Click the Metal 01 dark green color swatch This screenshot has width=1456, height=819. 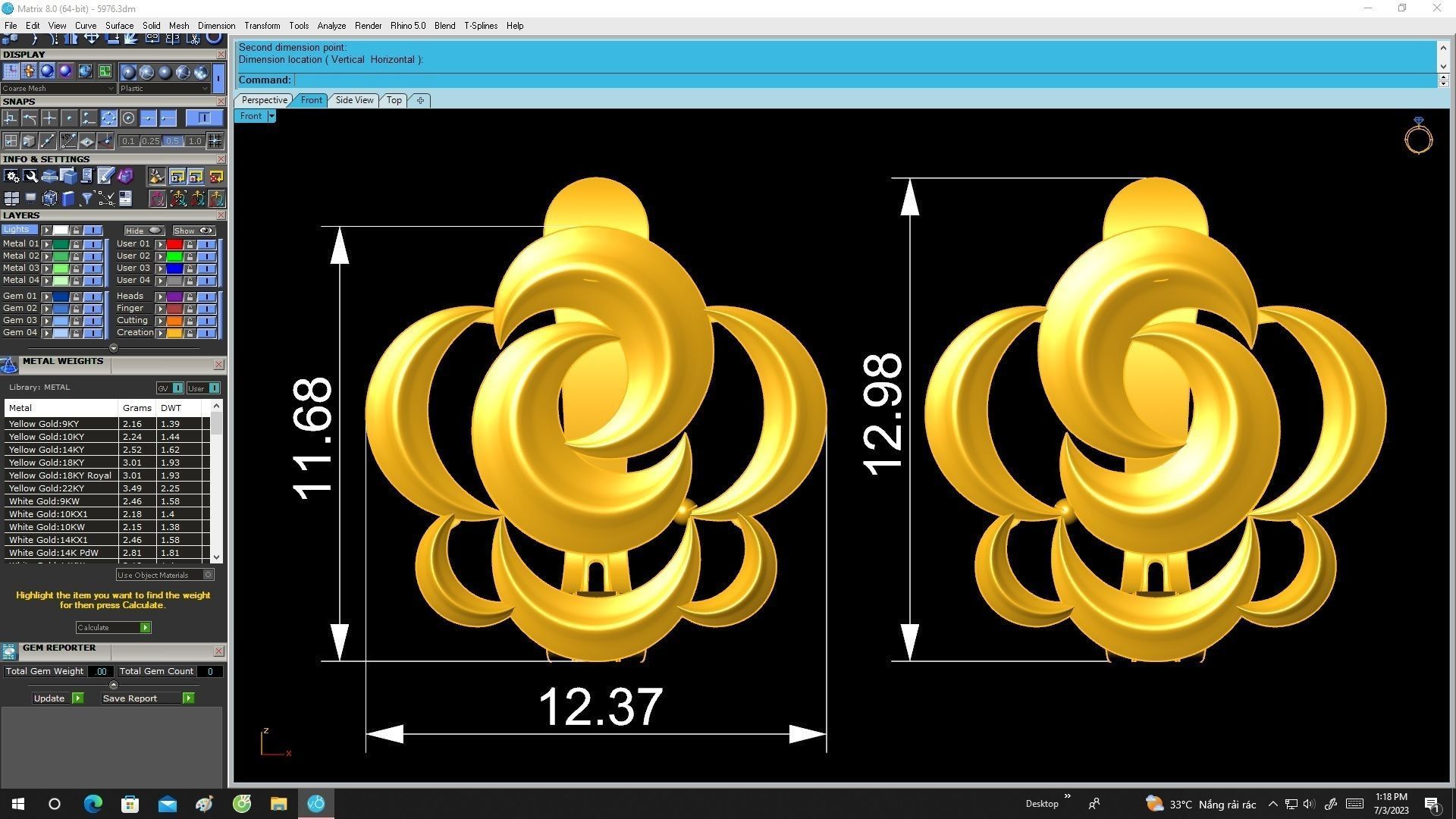point(61,244)
